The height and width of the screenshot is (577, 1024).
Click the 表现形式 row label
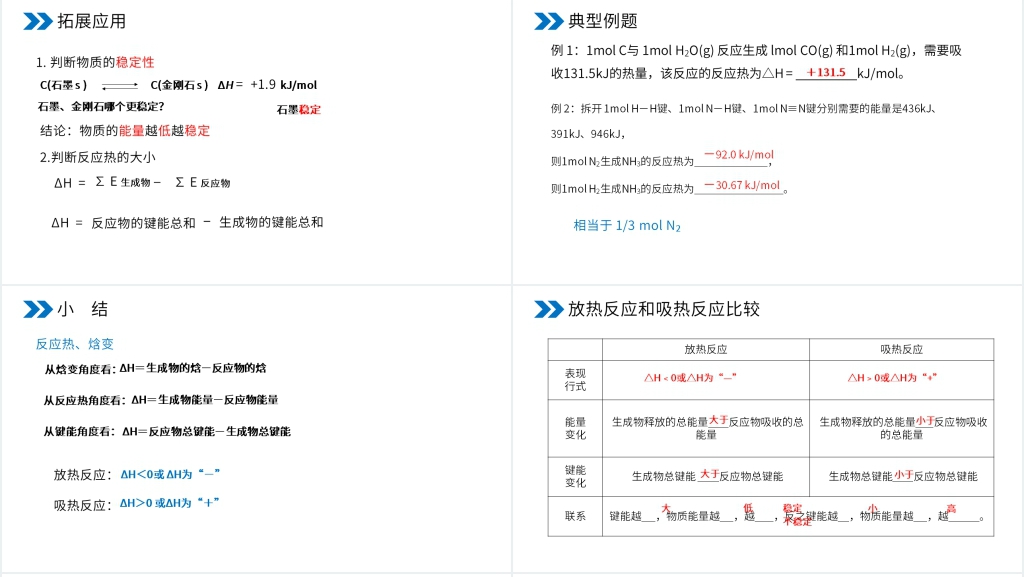(575, 379)
